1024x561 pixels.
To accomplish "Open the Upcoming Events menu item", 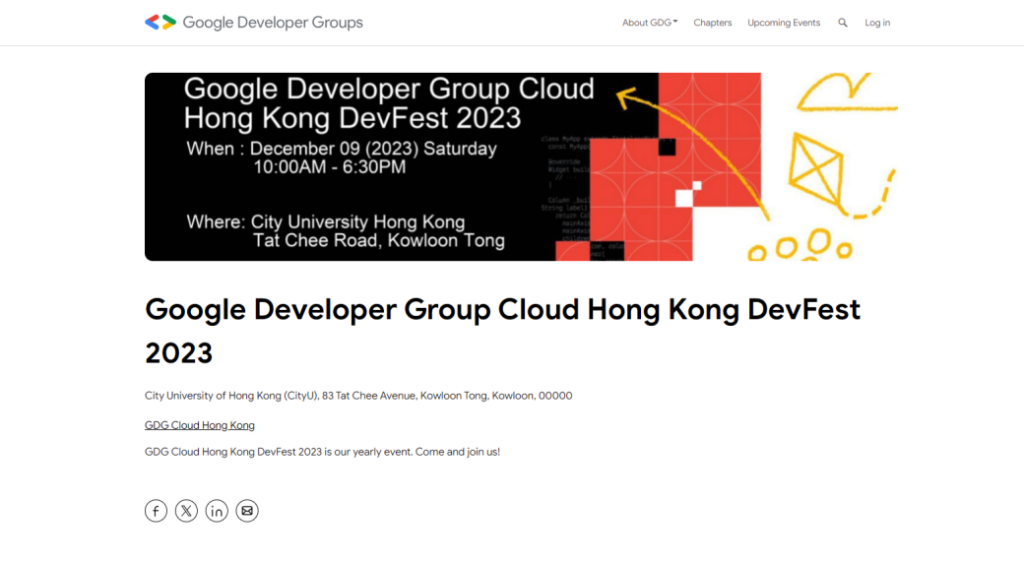I will tap(784, 23).
